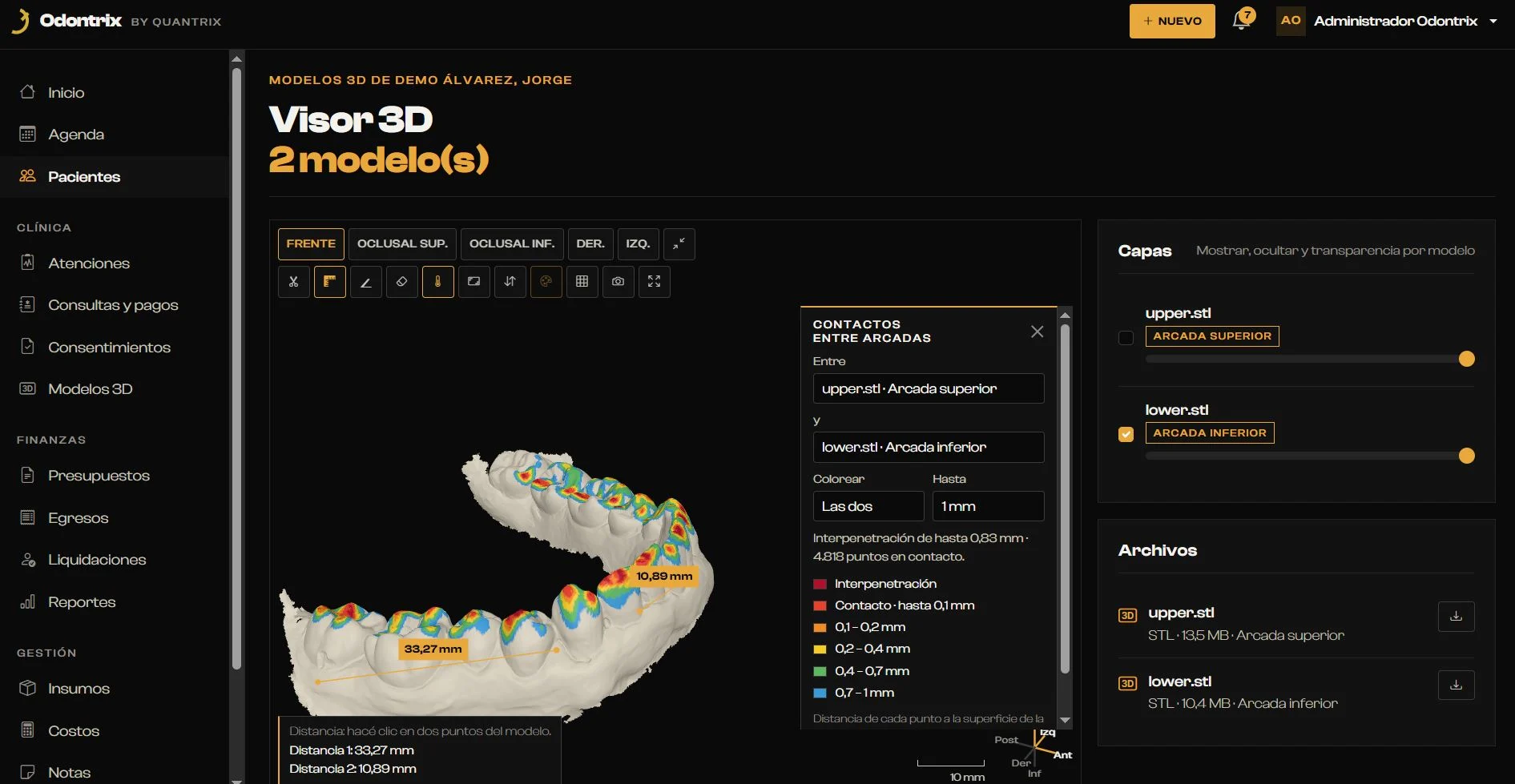The width and height of the screenshot is (1515, 784).
Task: Click the 10,89 mm measurement label
Action: [x=664, y=576]
